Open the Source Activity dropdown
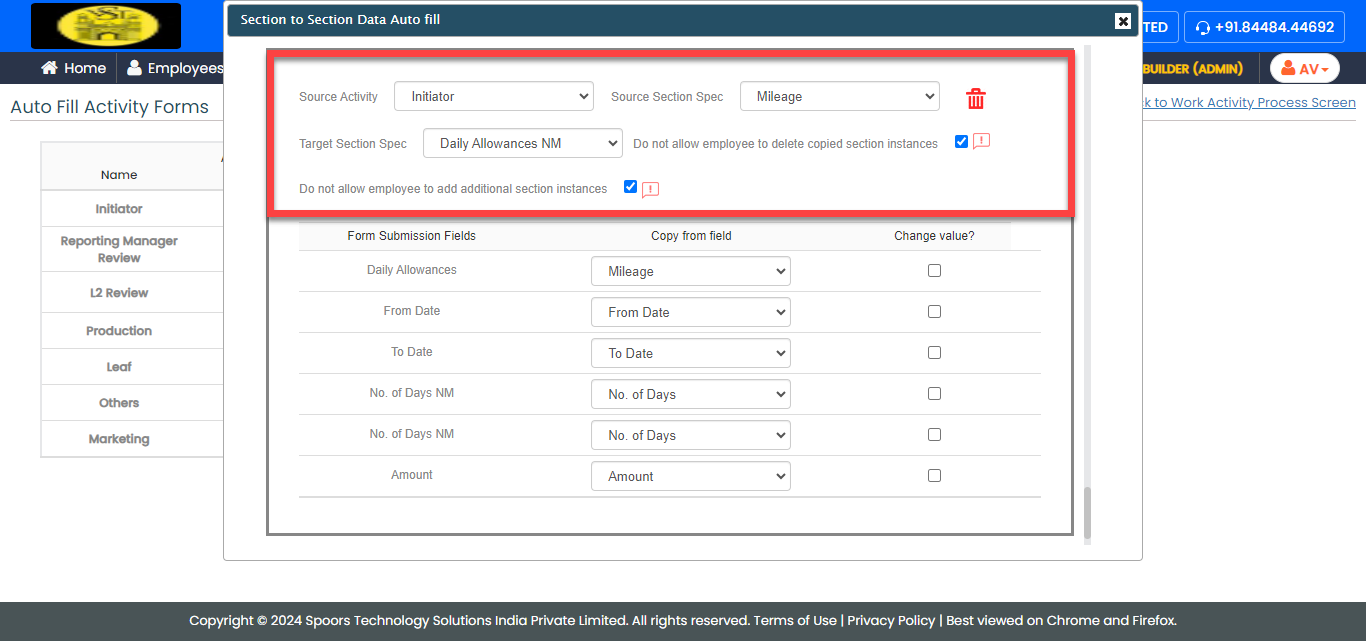This screenshot has width=1366, height=641. (x=494, y=97)
